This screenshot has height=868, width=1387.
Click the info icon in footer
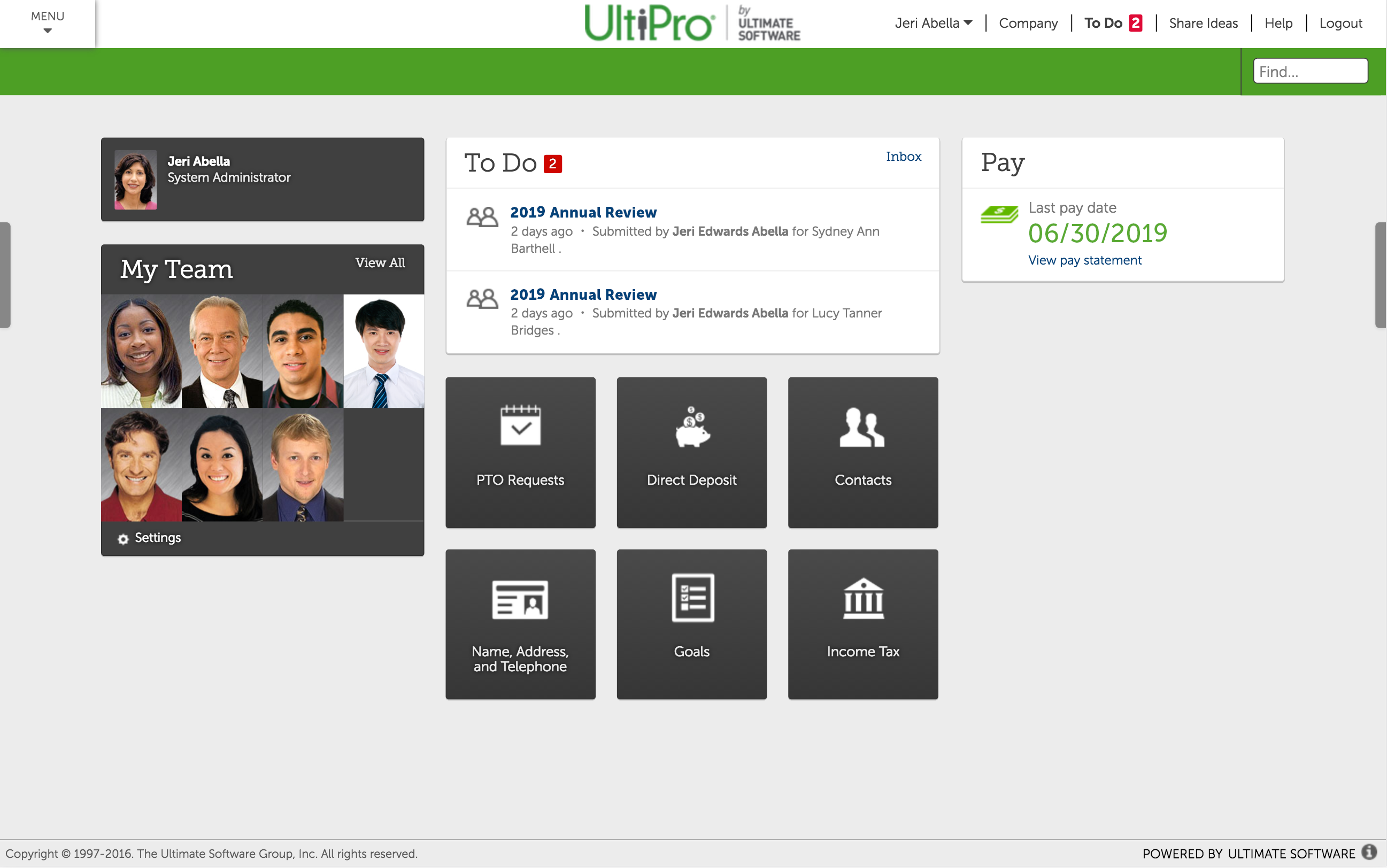coord(1369,852)
